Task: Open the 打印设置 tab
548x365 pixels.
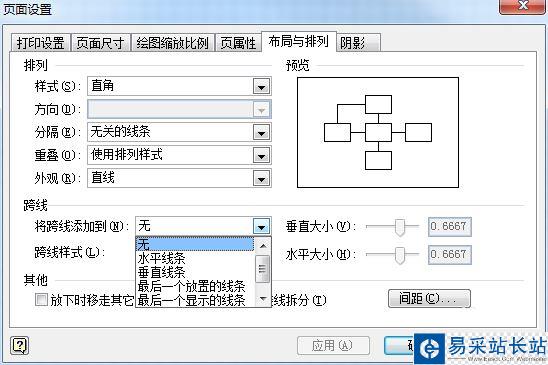Action: (x=41, y=43)
